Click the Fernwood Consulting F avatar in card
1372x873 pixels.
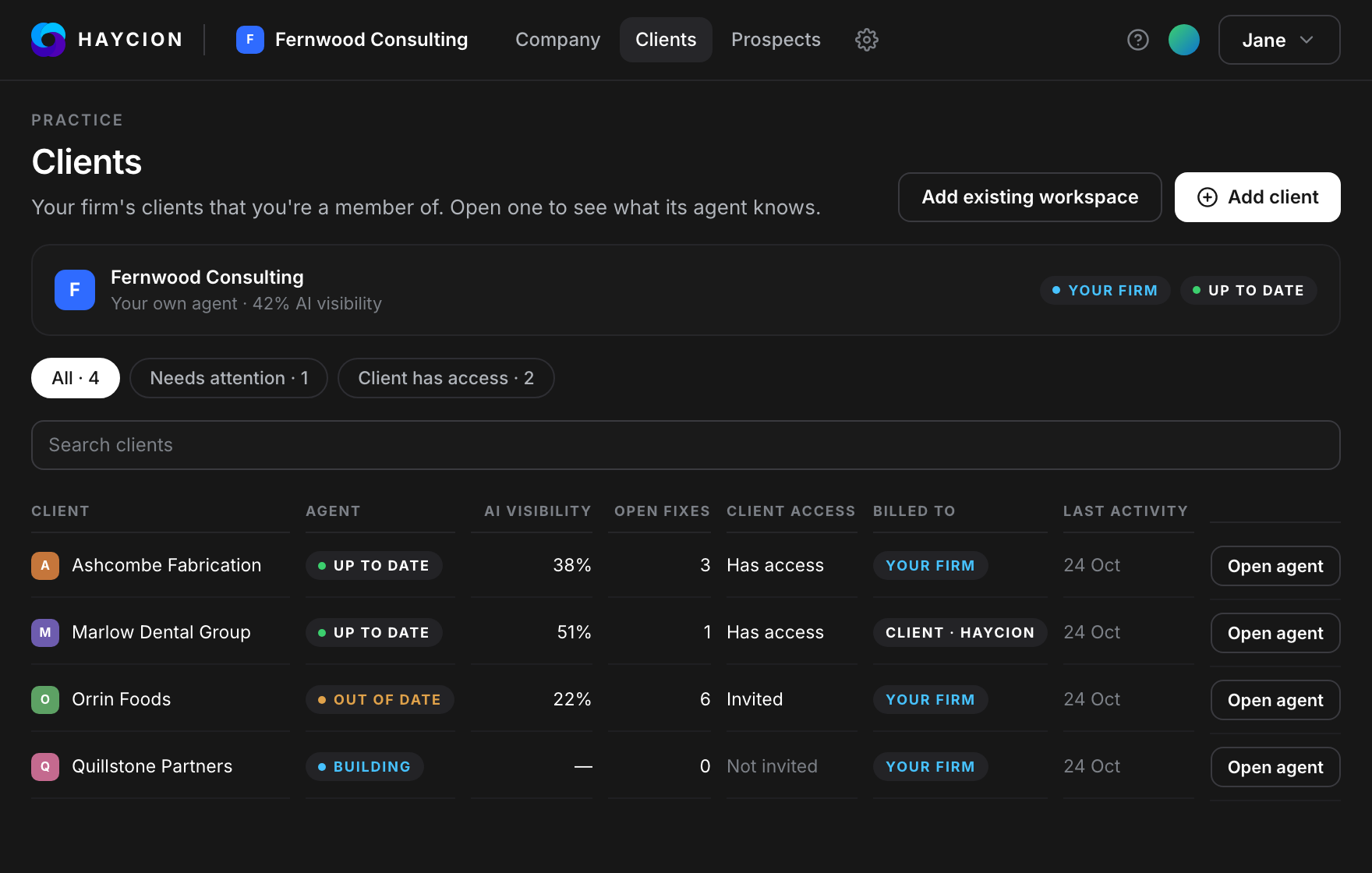click(x=75, y=290)
